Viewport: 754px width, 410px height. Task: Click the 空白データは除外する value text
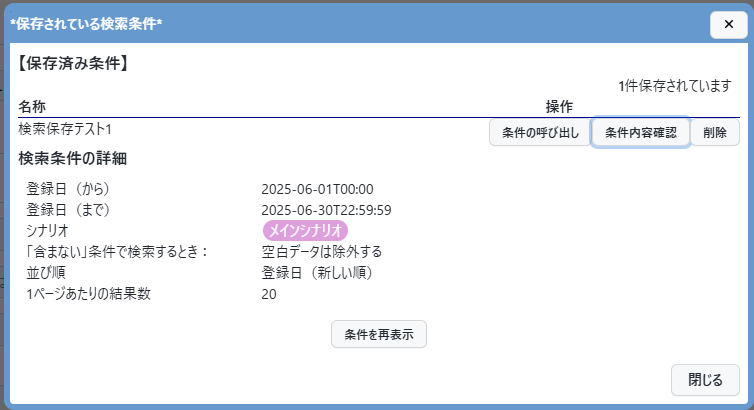(x=322, y=252)
